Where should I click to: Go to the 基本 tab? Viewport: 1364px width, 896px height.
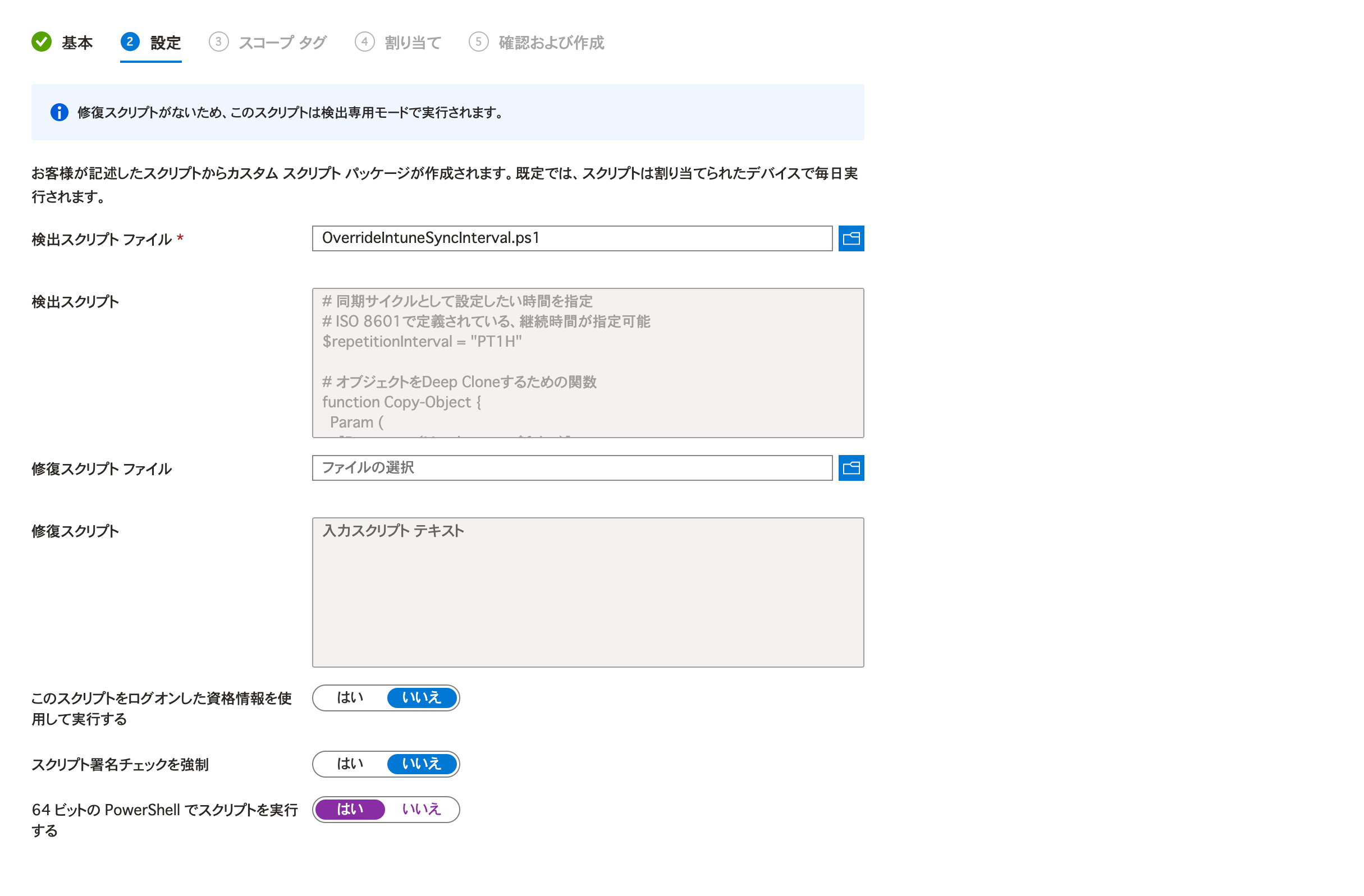click(x=62, y=43)
